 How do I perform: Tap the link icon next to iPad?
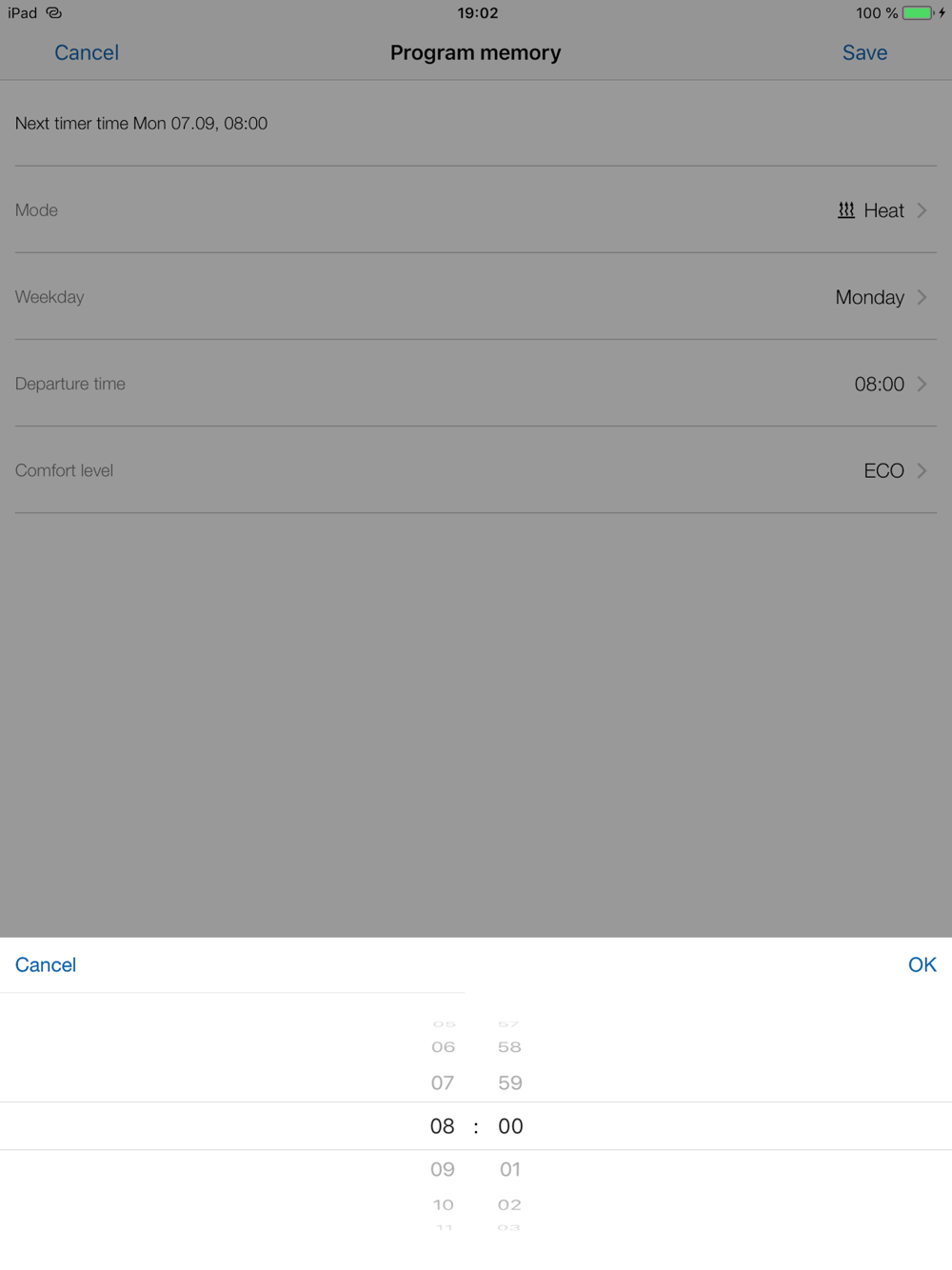(54, 13)
